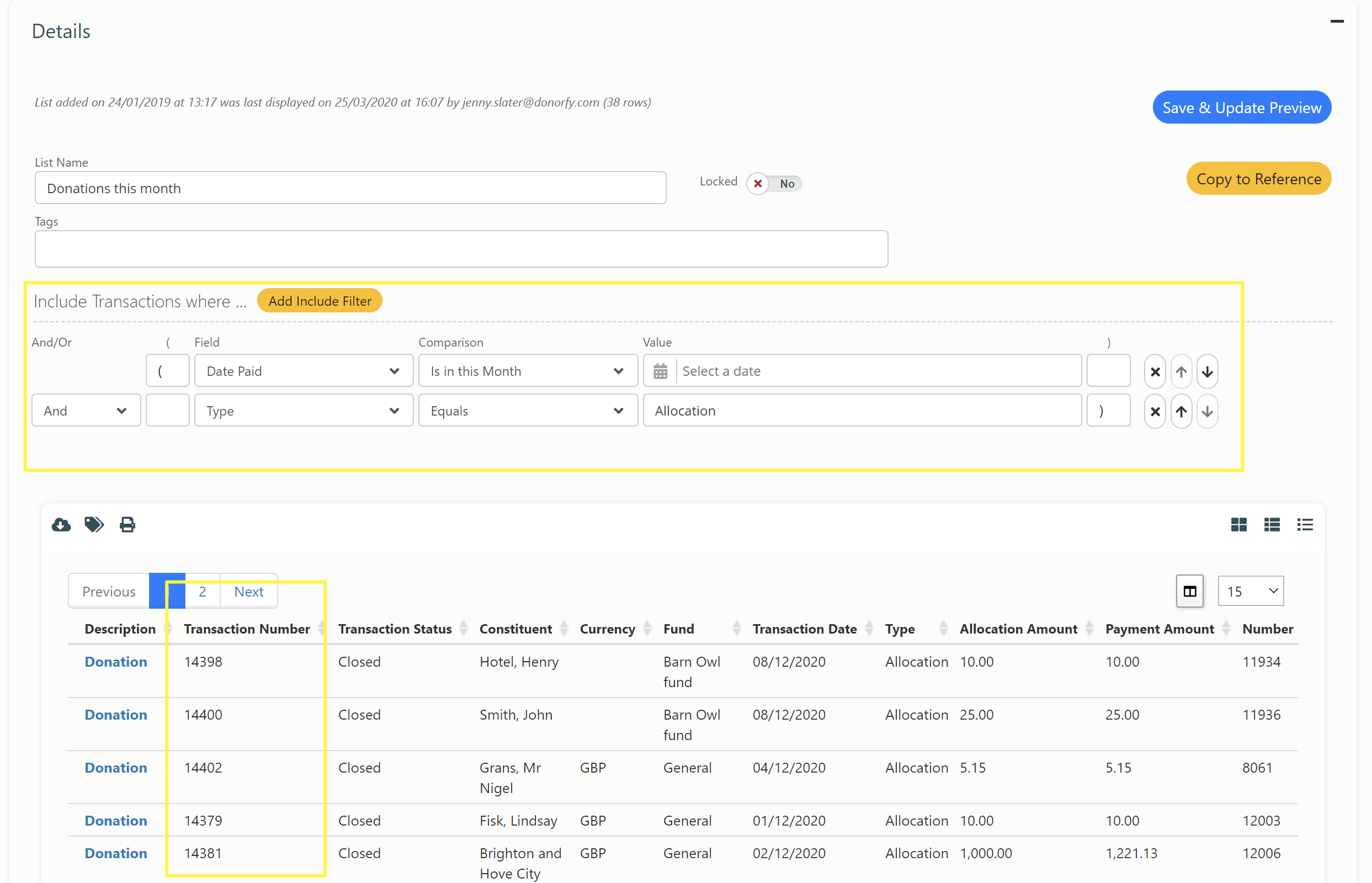
Task: Remove the Date Paid filter row
Action: click(x=1155, y=371)
